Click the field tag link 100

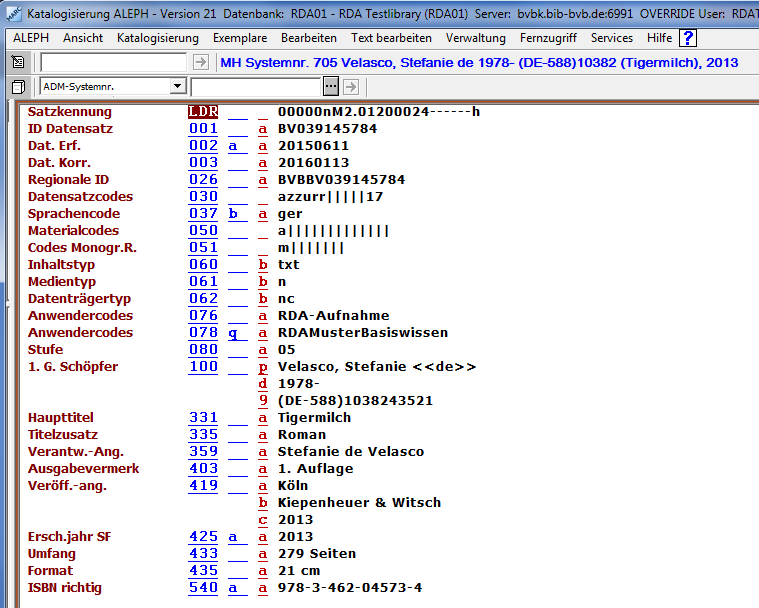(203, 367)
